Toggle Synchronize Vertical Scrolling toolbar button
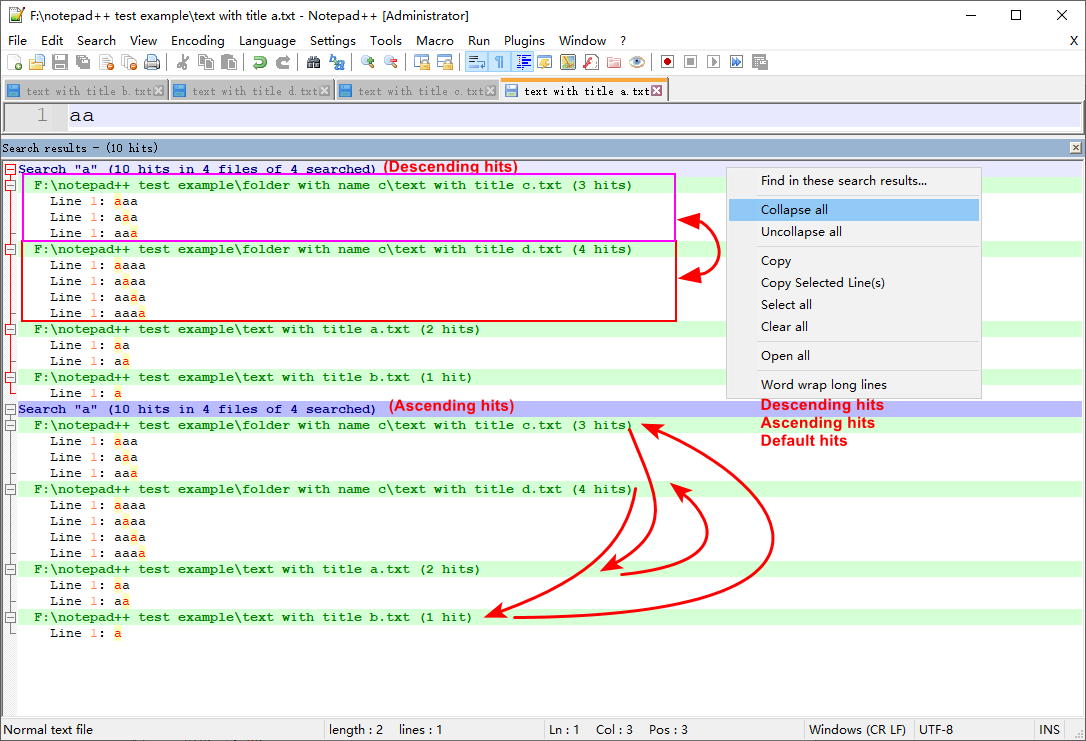This screenshot has height=741, width=1086. point(422,62)
